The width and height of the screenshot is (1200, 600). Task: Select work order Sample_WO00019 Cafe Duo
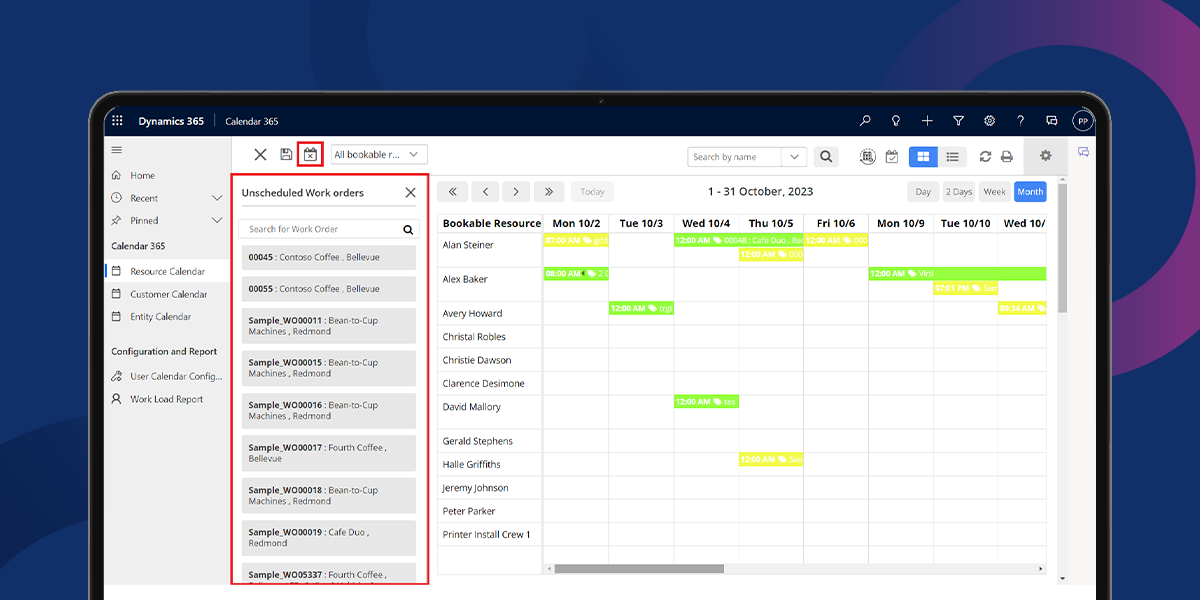point(329,538)
